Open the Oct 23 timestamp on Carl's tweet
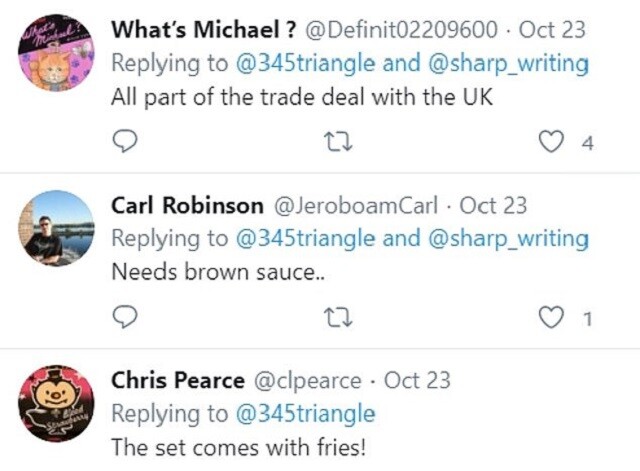Image resolution: width=640 pixels, height=471 pixels. (492, 206)
